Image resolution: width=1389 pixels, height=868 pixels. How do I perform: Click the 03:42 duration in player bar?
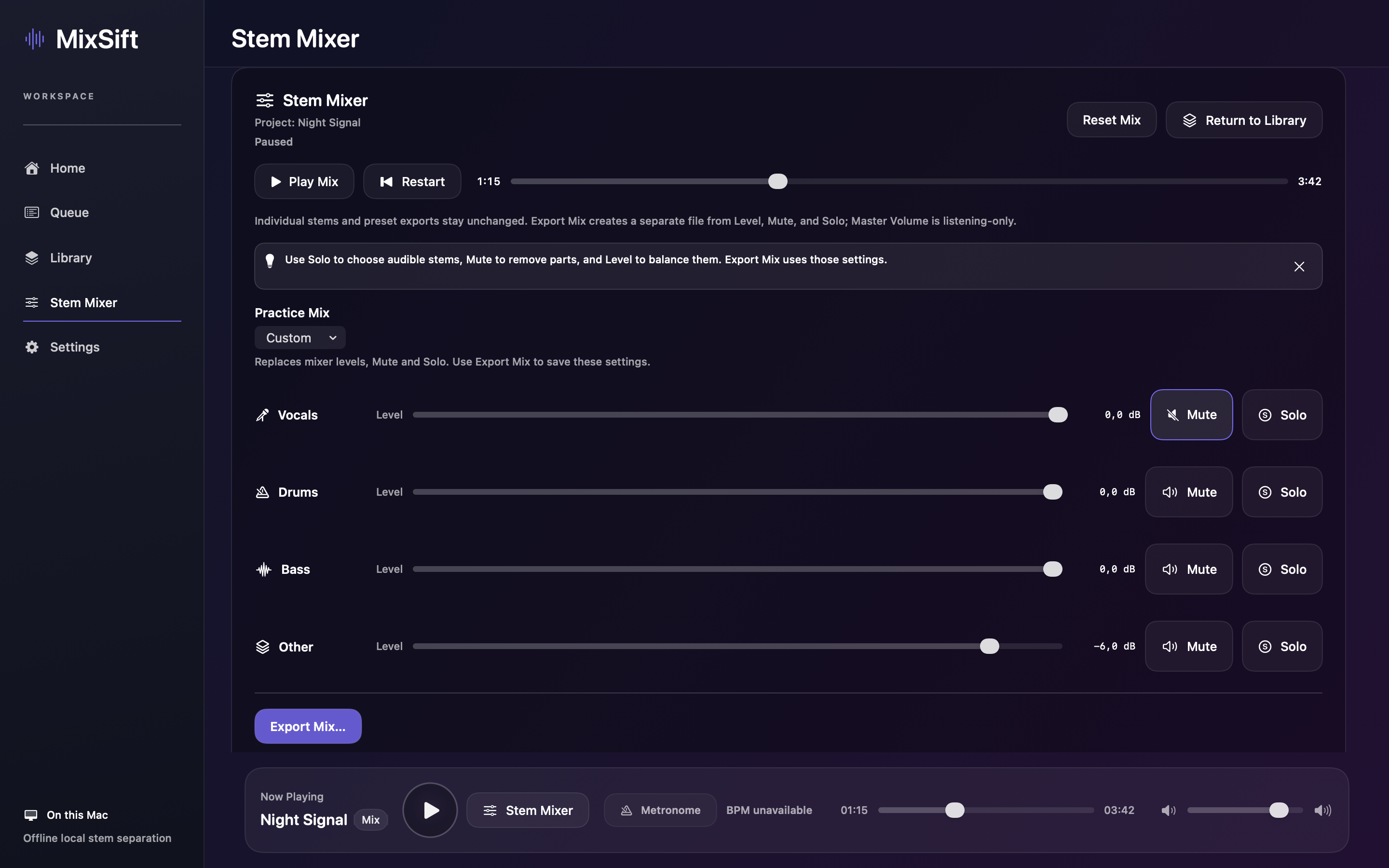pos(1118,810)
